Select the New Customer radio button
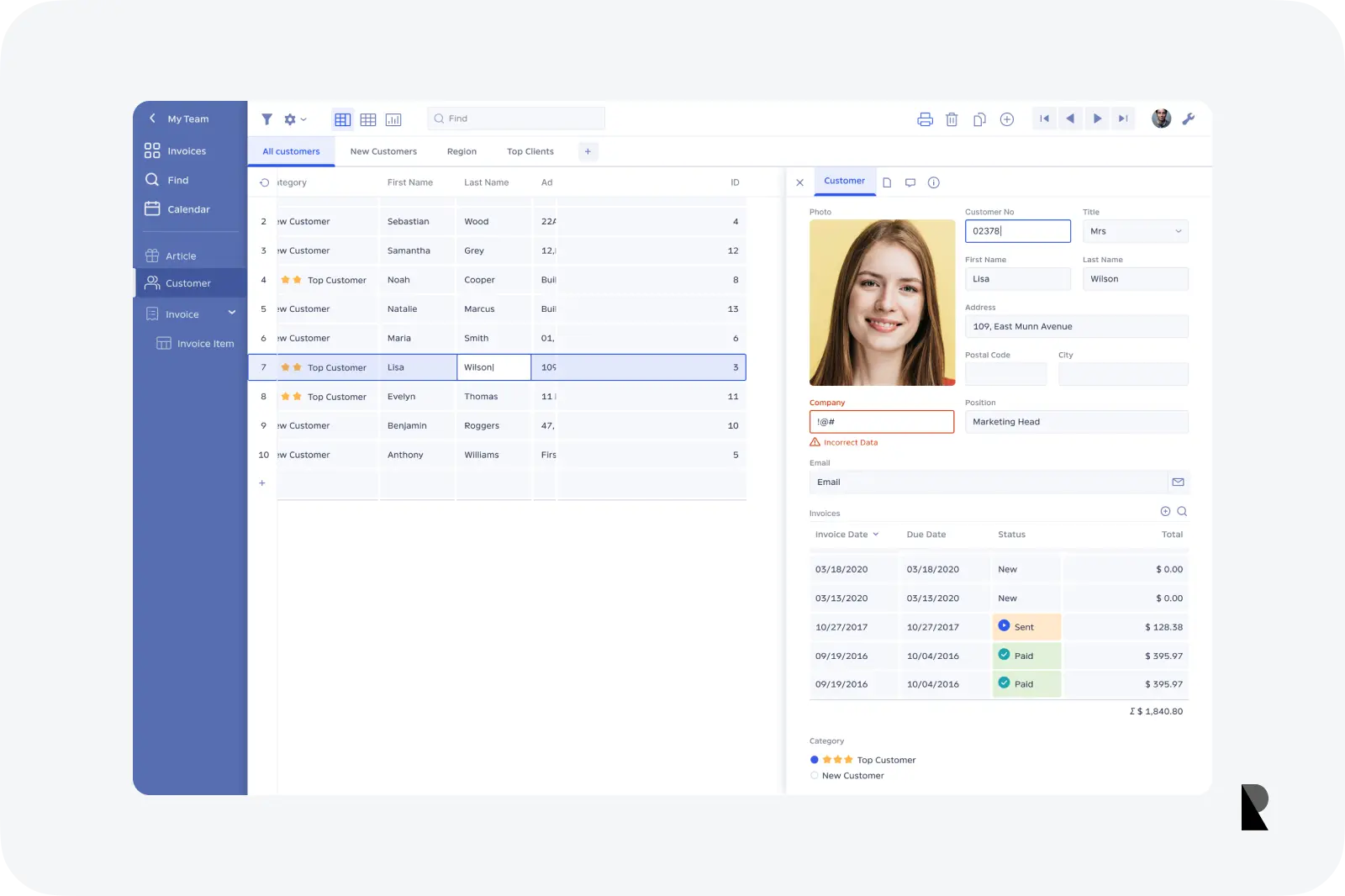Screen dimensions: 1345x896 814,776
